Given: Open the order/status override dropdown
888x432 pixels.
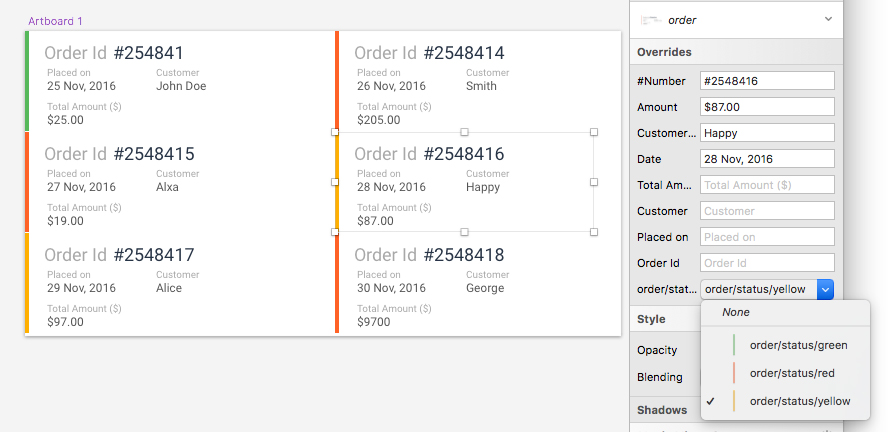Looking at the screenshot, I should (825, 289).
